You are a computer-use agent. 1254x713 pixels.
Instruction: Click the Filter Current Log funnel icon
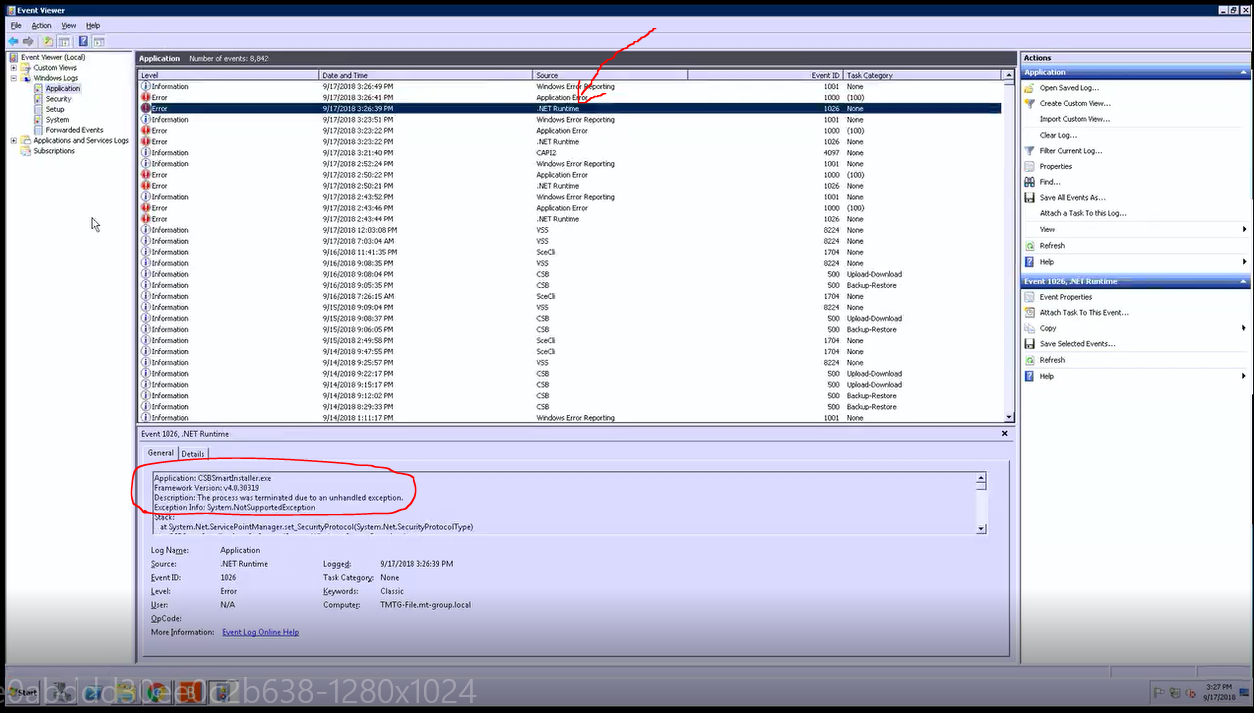(1029, 150)
